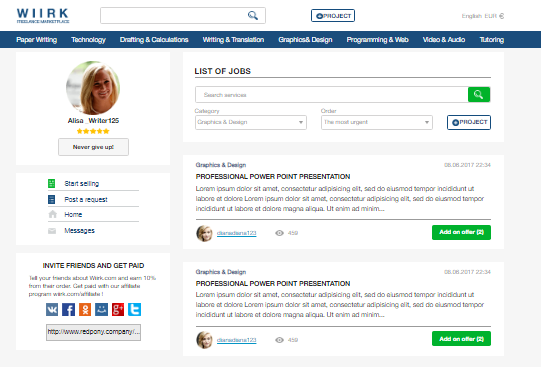Share via the Facebook icon
Viewport: 541px width, 367px height.
point(68,309)
